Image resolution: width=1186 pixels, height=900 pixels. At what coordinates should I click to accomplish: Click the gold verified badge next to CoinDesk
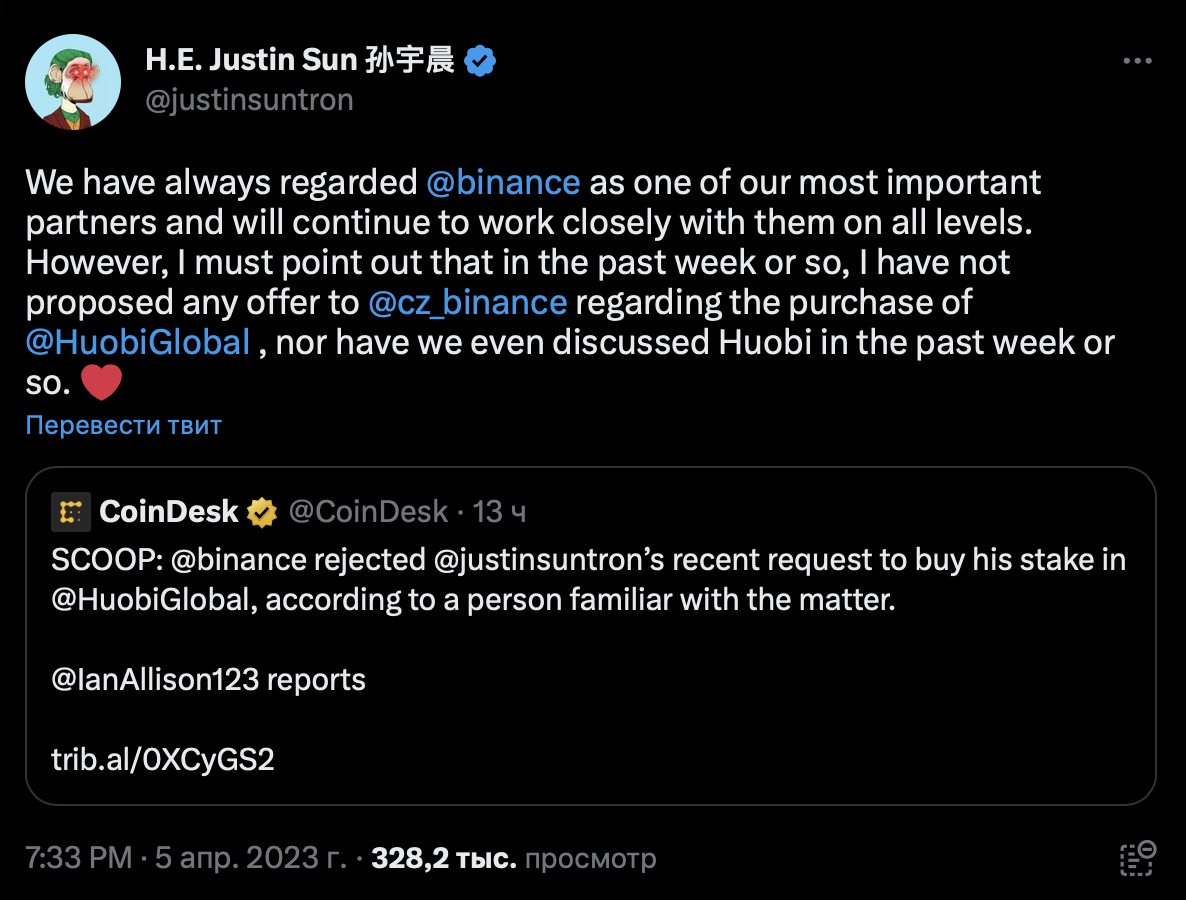[x=263, y=513]
